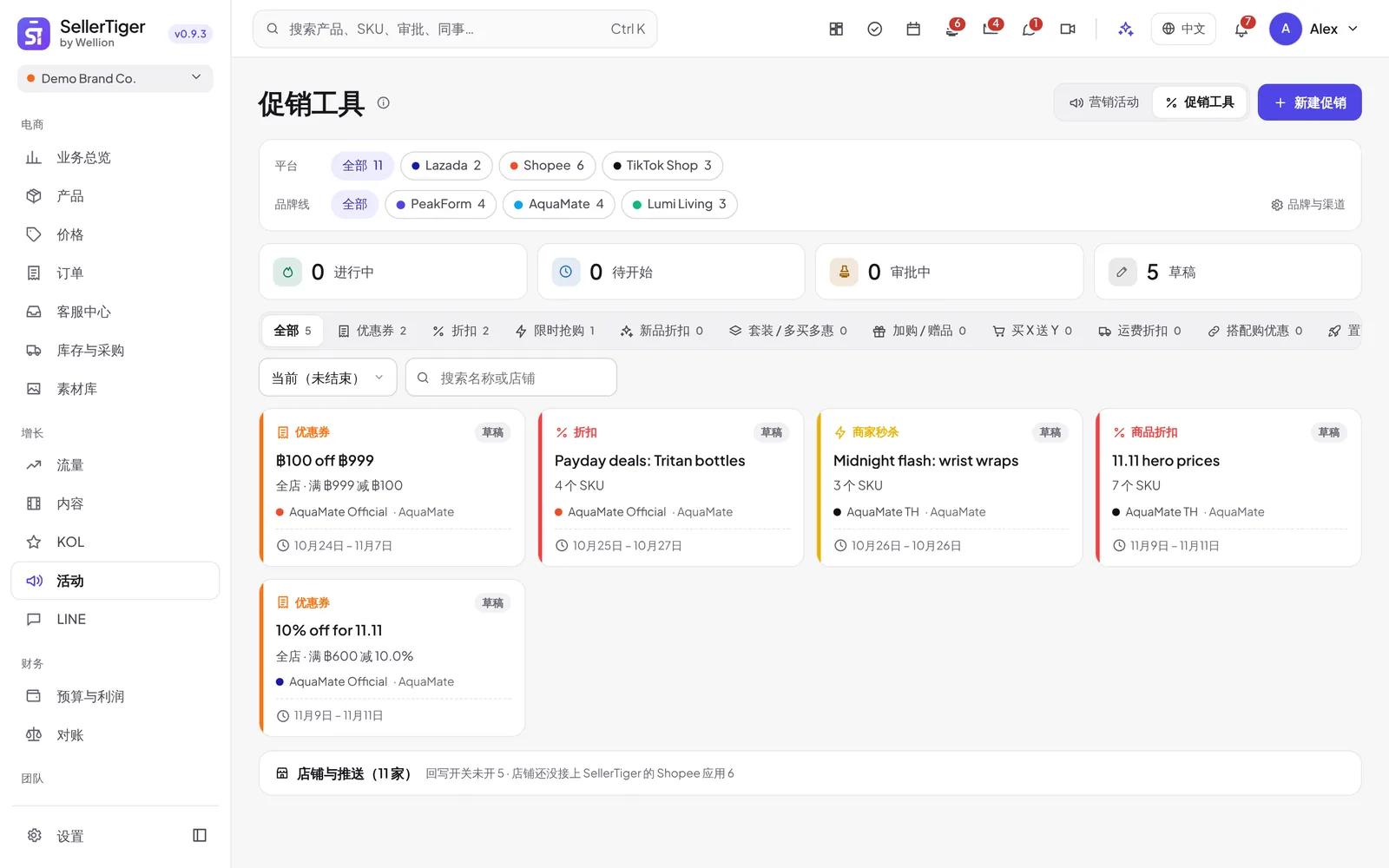Image resolution: width=1389 pixels, height=868 pixels.
Task: Filter brand line by PeakForm
Action: (441, 204)
